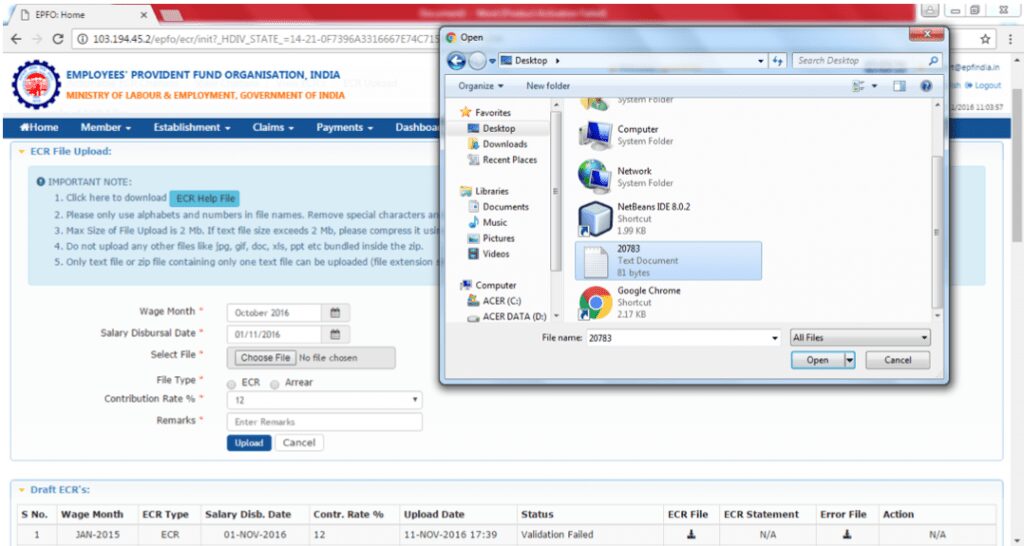
Task: Click the Logout link
Action: pos(984,86)
